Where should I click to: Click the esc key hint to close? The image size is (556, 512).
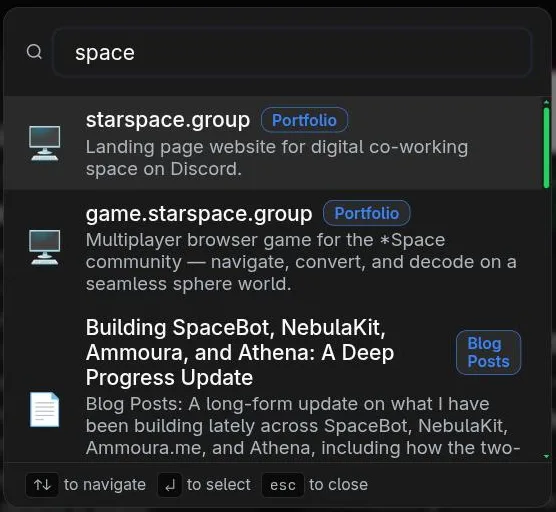point(283,485)
